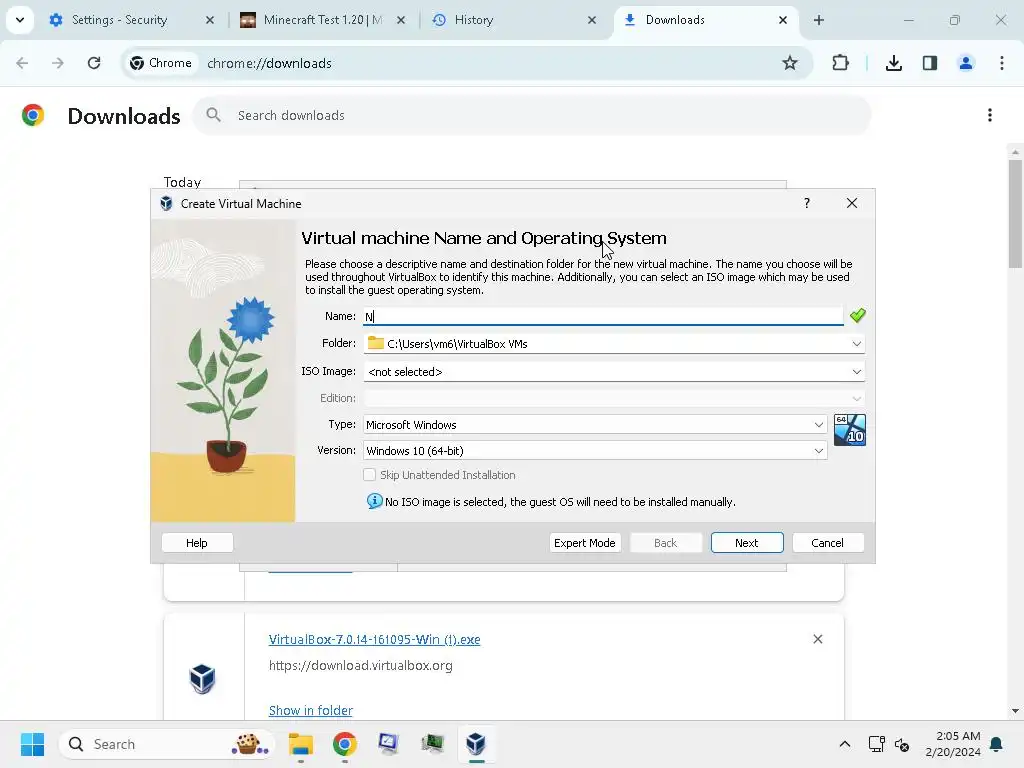Click the Name text field in dialog

point(603,317)
